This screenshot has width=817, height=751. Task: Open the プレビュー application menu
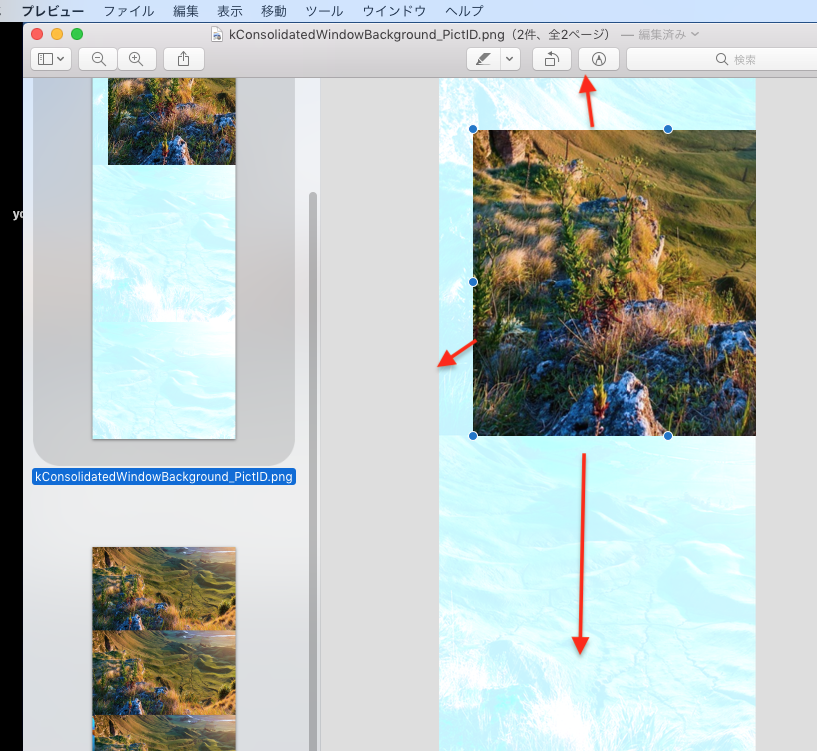[x=53, y=11]
